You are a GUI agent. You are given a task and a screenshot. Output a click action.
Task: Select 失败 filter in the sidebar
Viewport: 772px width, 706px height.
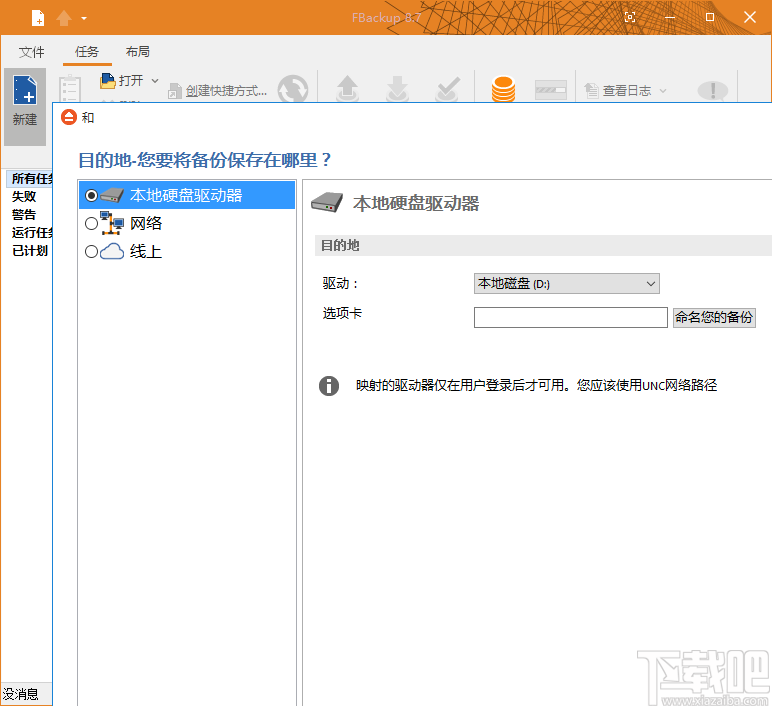click(24, 196)
